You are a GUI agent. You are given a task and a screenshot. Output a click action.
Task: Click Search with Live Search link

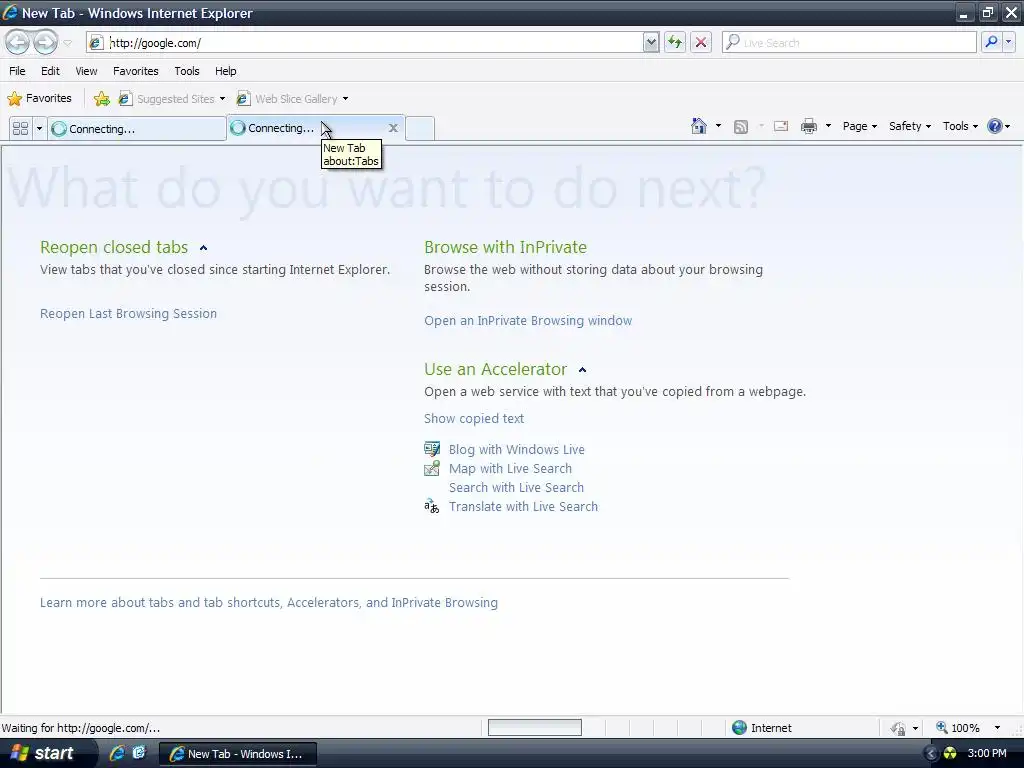tap(516, 487)
